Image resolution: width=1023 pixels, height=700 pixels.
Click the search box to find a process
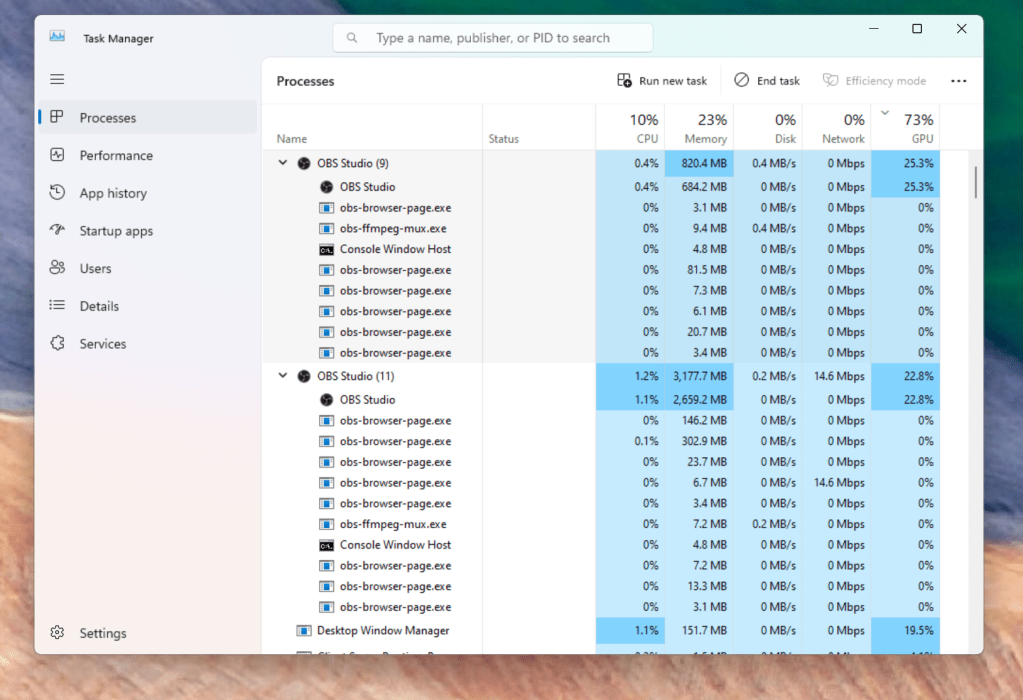point(493,38)
